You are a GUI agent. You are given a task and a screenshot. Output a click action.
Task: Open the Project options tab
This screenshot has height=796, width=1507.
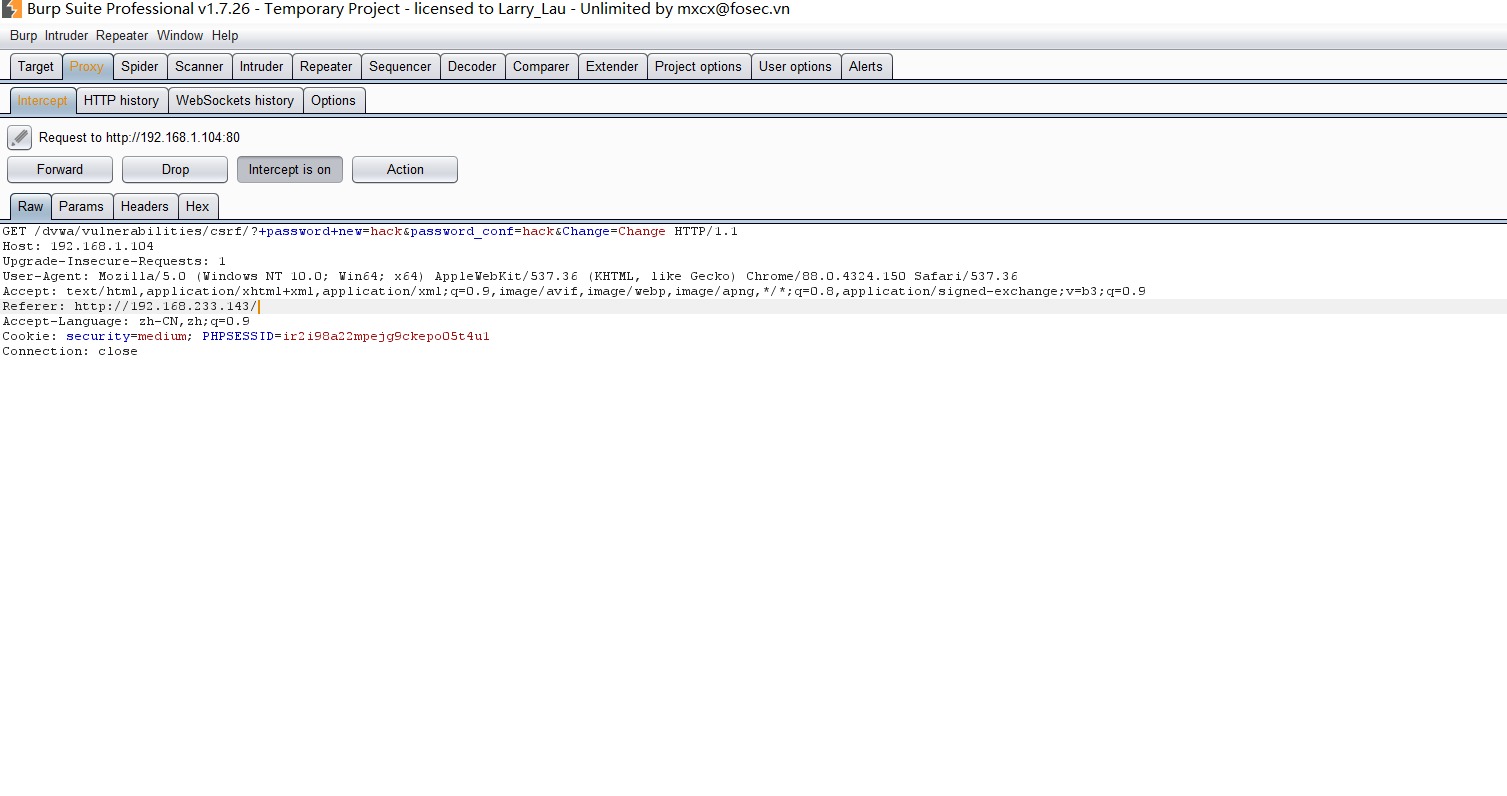coord(698,67)
